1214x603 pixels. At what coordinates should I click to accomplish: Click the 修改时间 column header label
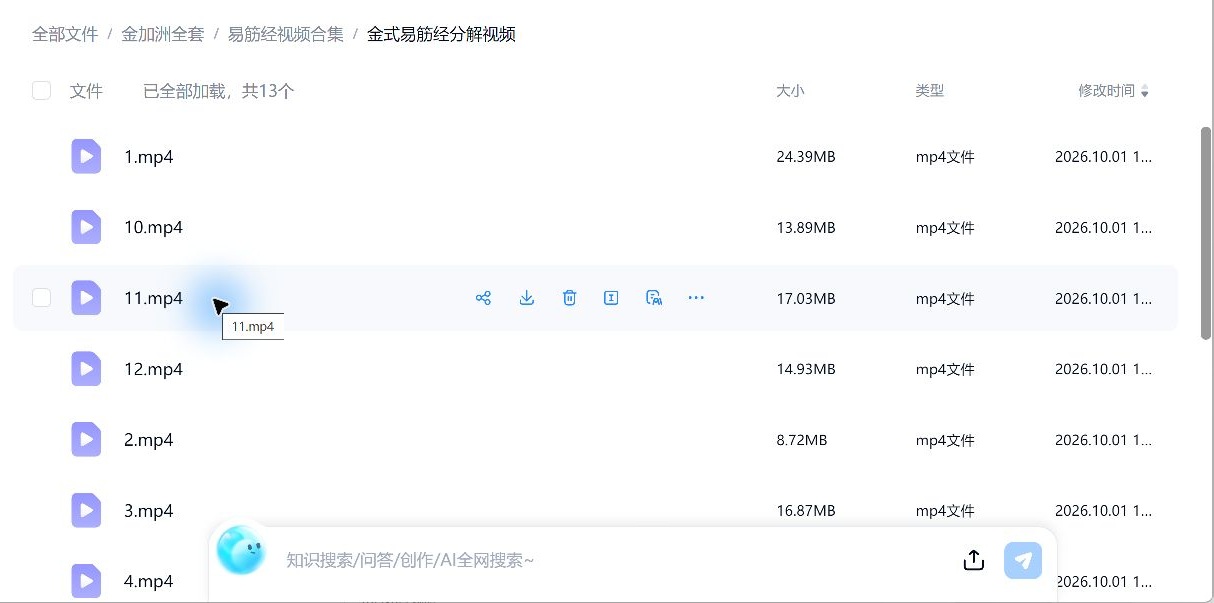pos(1106,91)
